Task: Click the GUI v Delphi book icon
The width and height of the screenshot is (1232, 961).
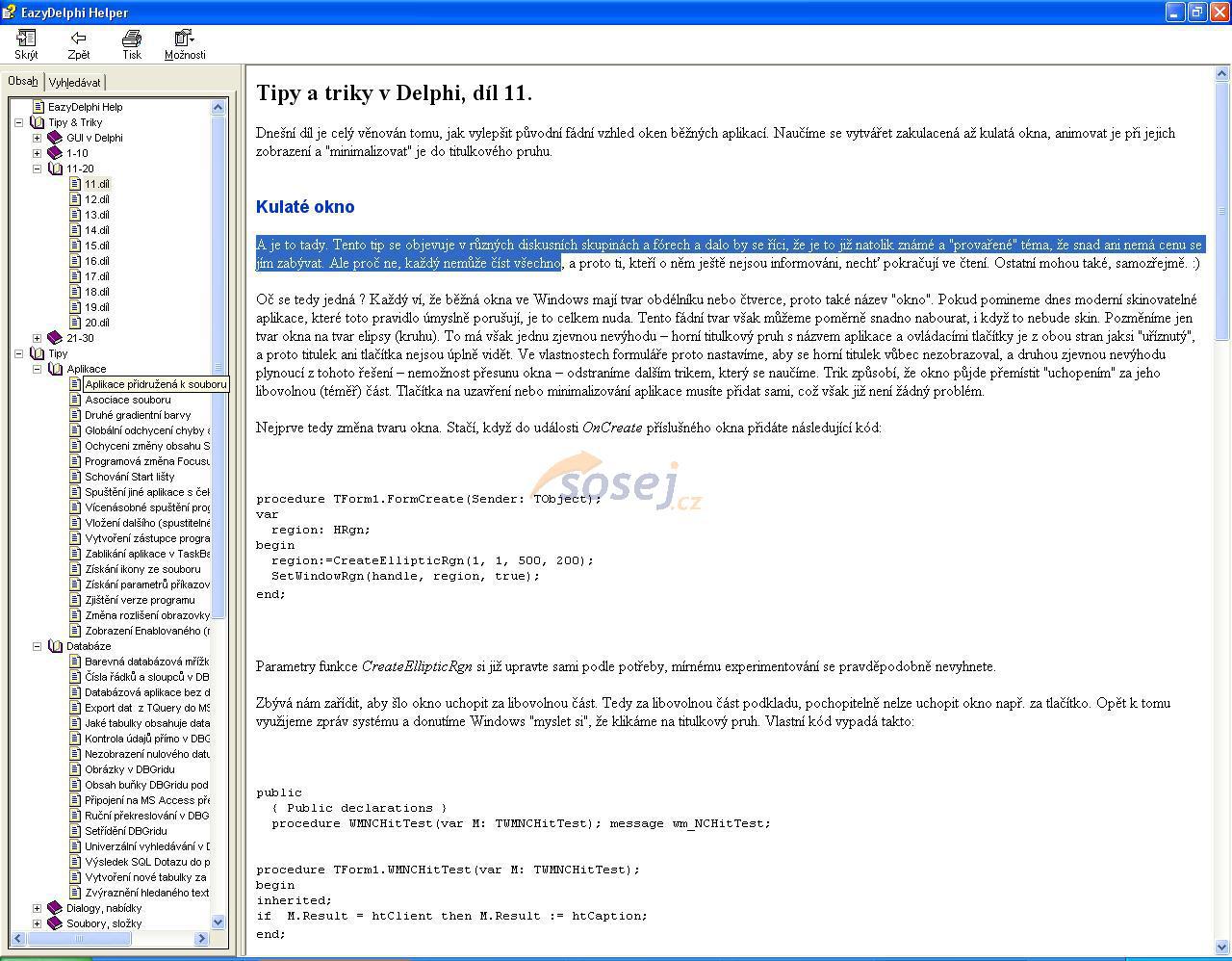Action: click(x=55, y=138)
